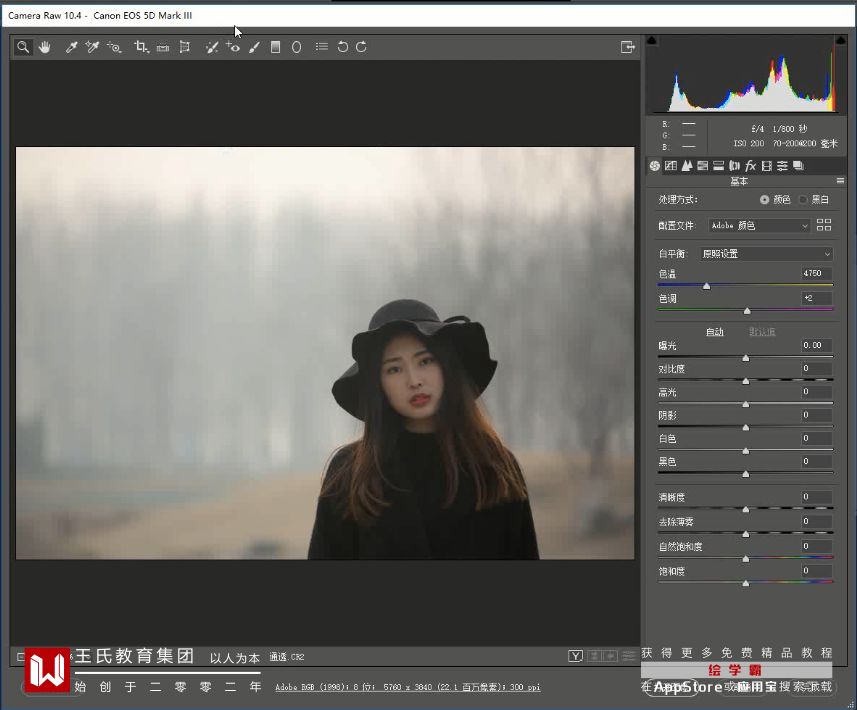Switch to the Tone Curve tab
857x710 pixels.
[671, 166]
